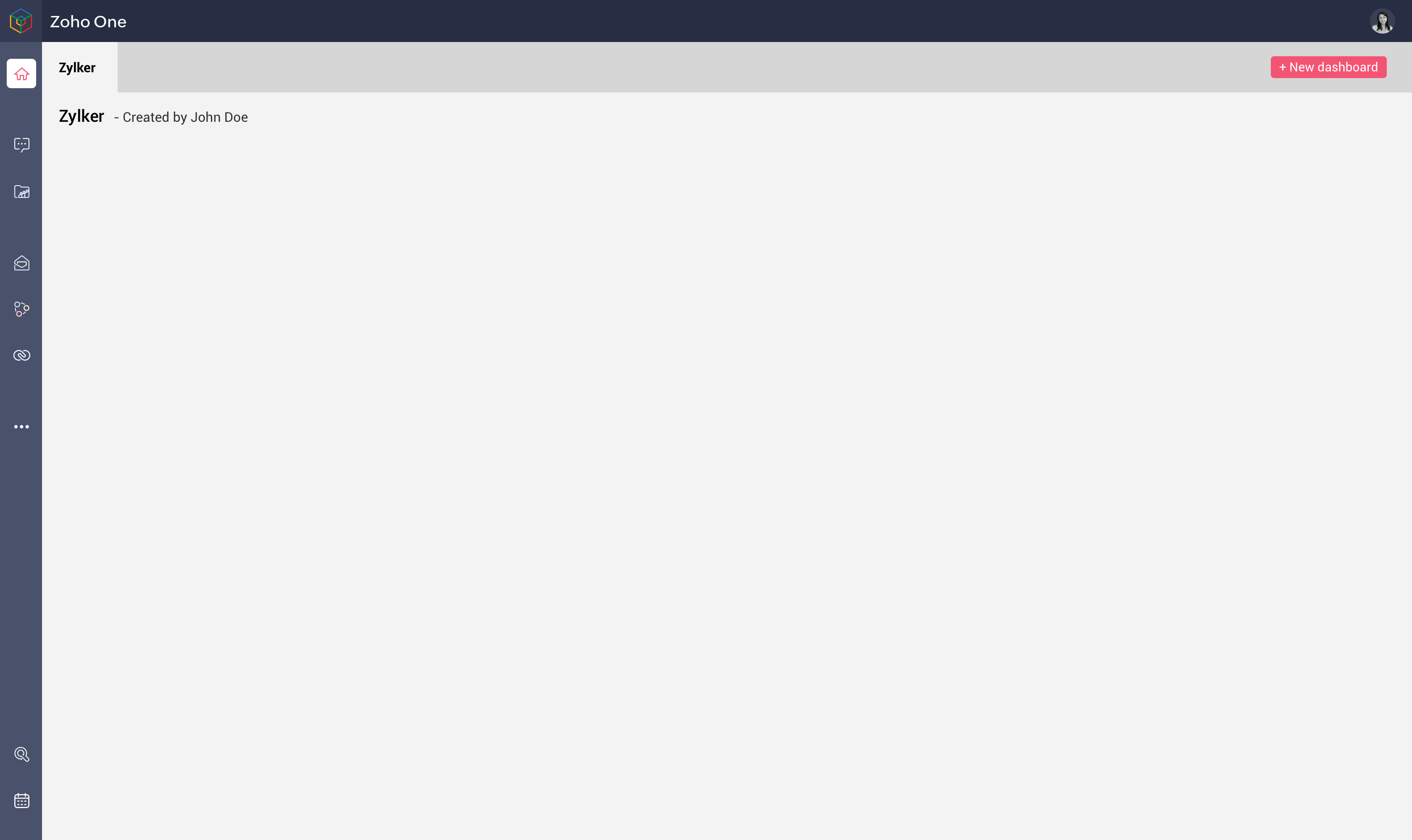
Task: Click the Home icon in sidebar
Action: pyautogui.click(x=21, y=74)
